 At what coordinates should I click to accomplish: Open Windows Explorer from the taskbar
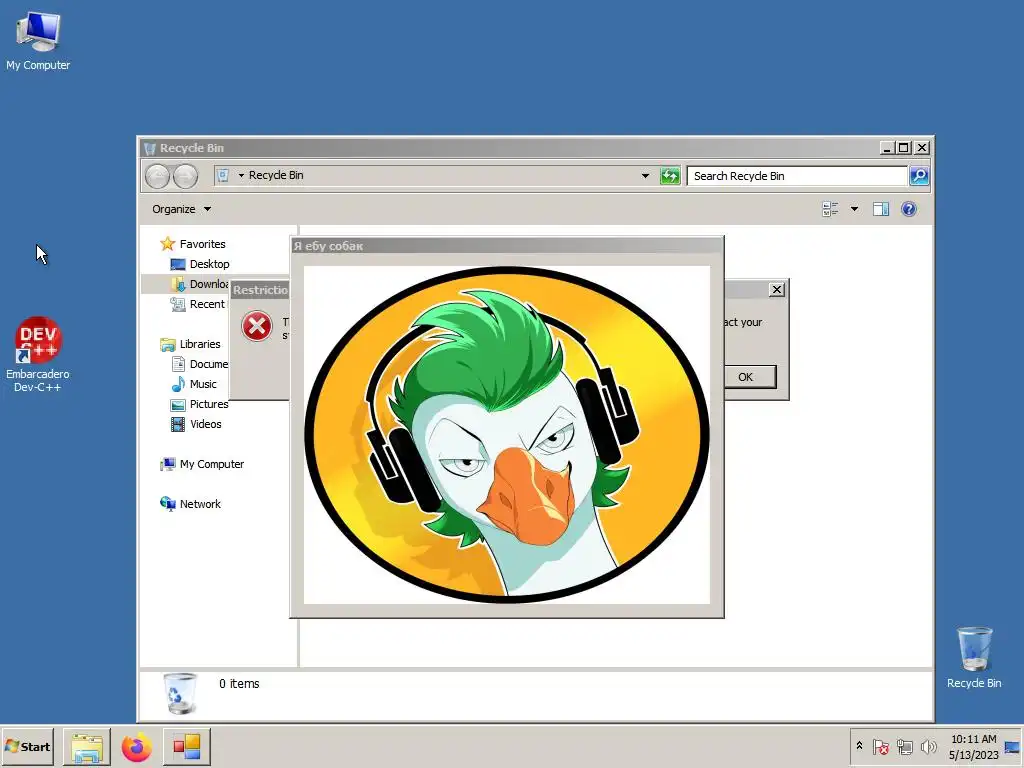[87, 747]
